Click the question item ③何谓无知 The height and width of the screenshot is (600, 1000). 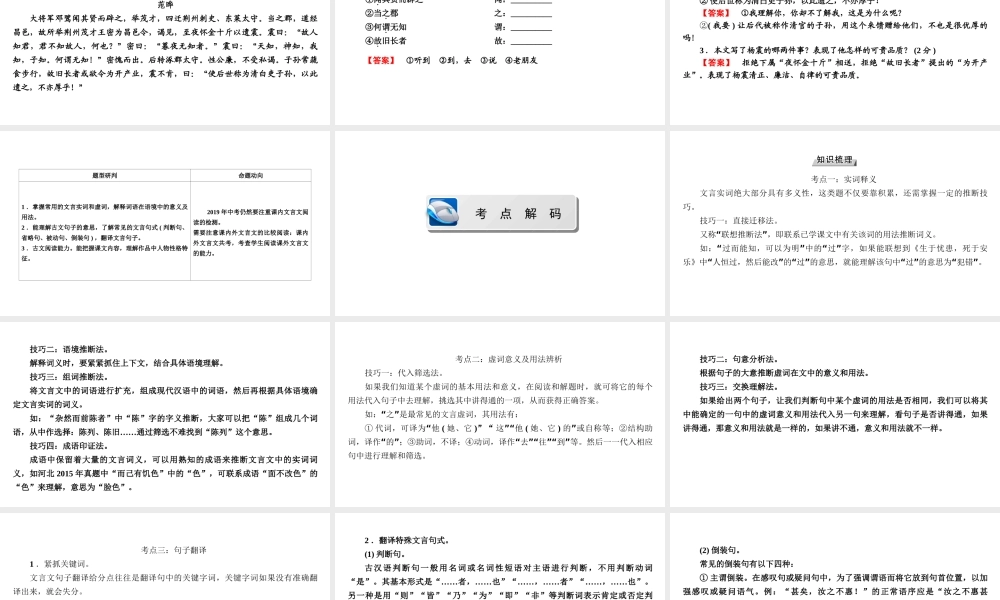(x=386, y=27)
